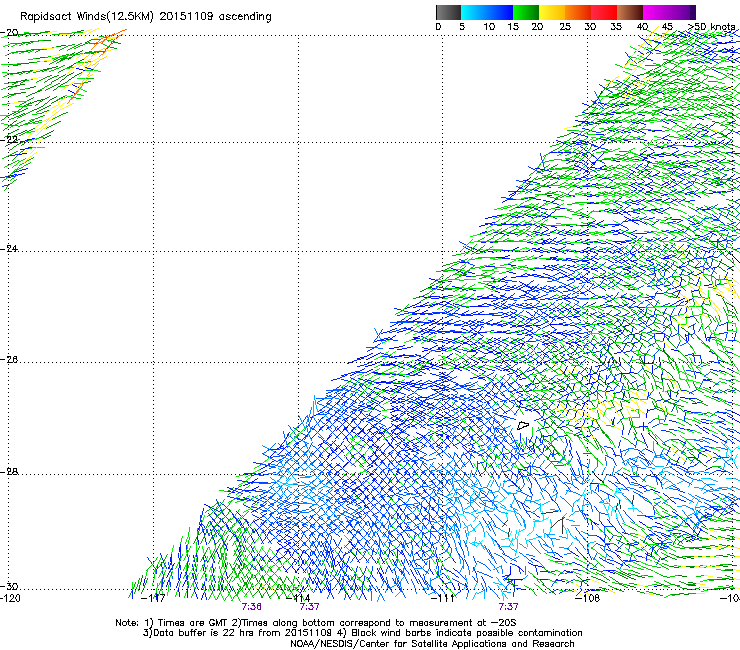Click the small black island outline on map
The height and width of the screenshot is (650, 740).
pos(523,426)
